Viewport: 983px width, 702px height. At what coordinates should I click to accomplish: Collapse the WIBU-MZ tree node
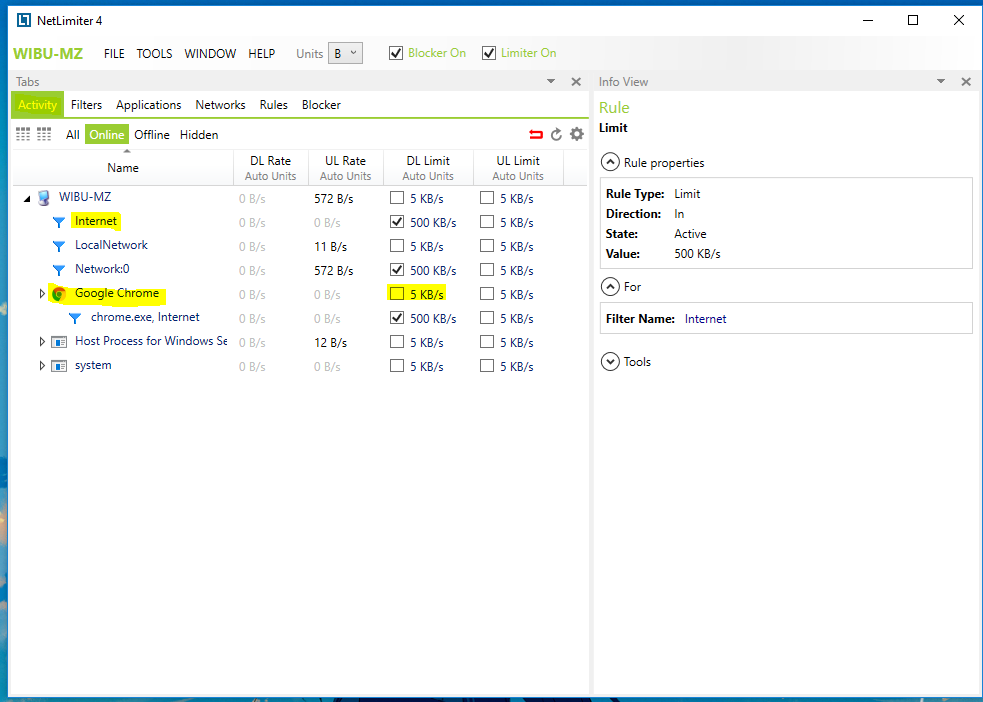coord(27,199)
